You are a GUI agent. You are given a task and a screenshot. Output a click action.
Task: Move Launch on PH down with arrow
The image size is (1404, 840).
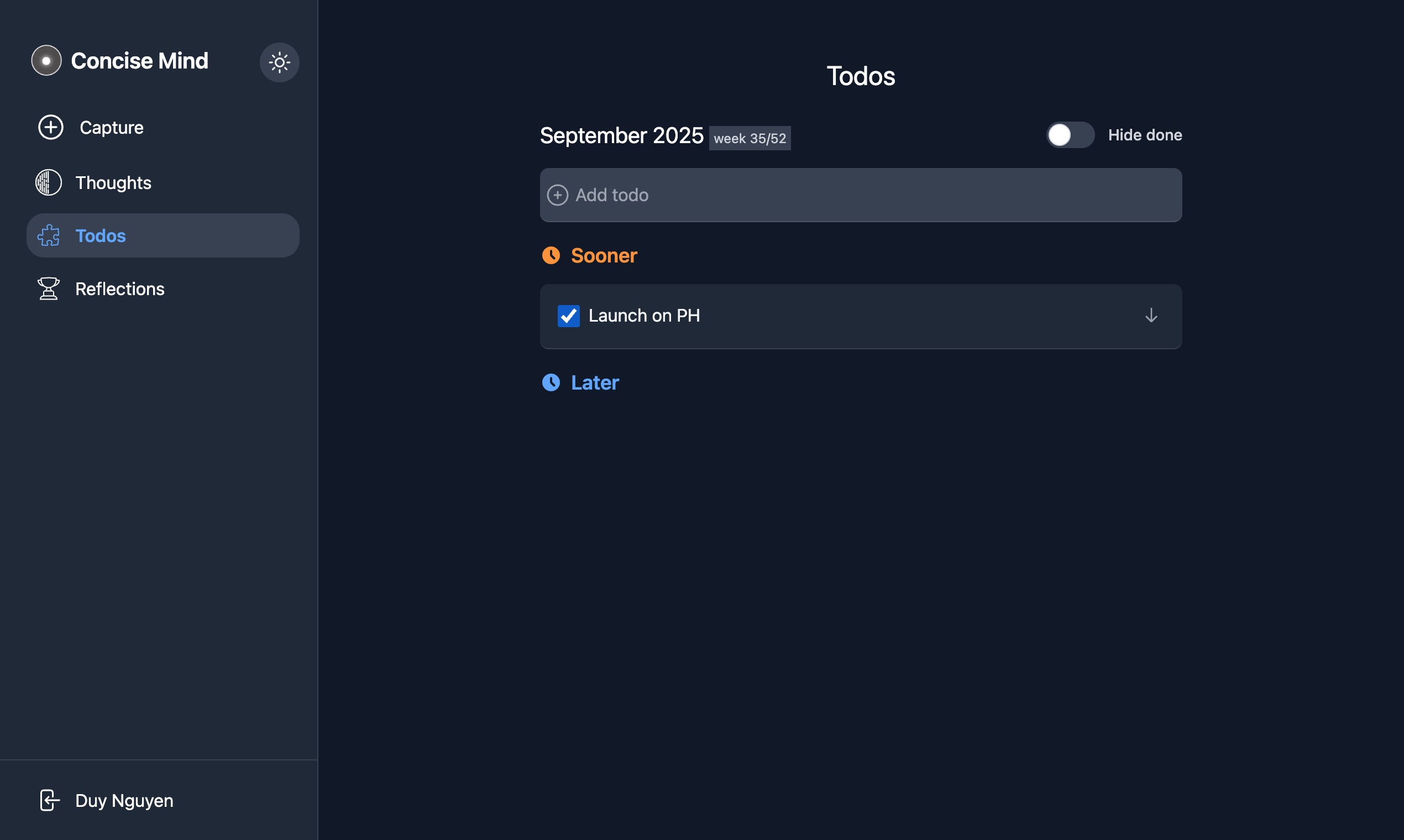click(x=1151, y=316)
